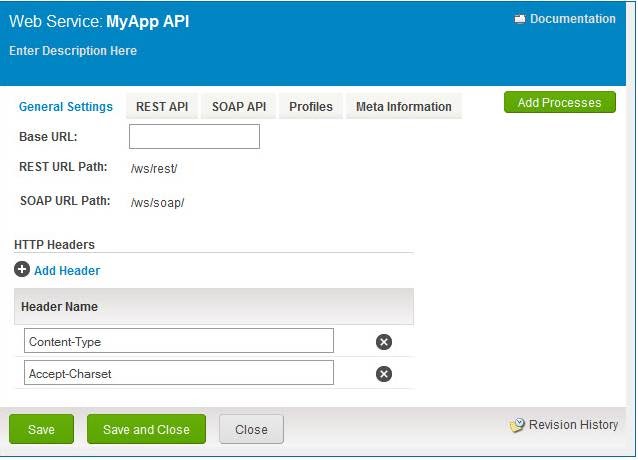Go to the Profiles tab
The image size is (638, 460).
[x=311, y=107]
